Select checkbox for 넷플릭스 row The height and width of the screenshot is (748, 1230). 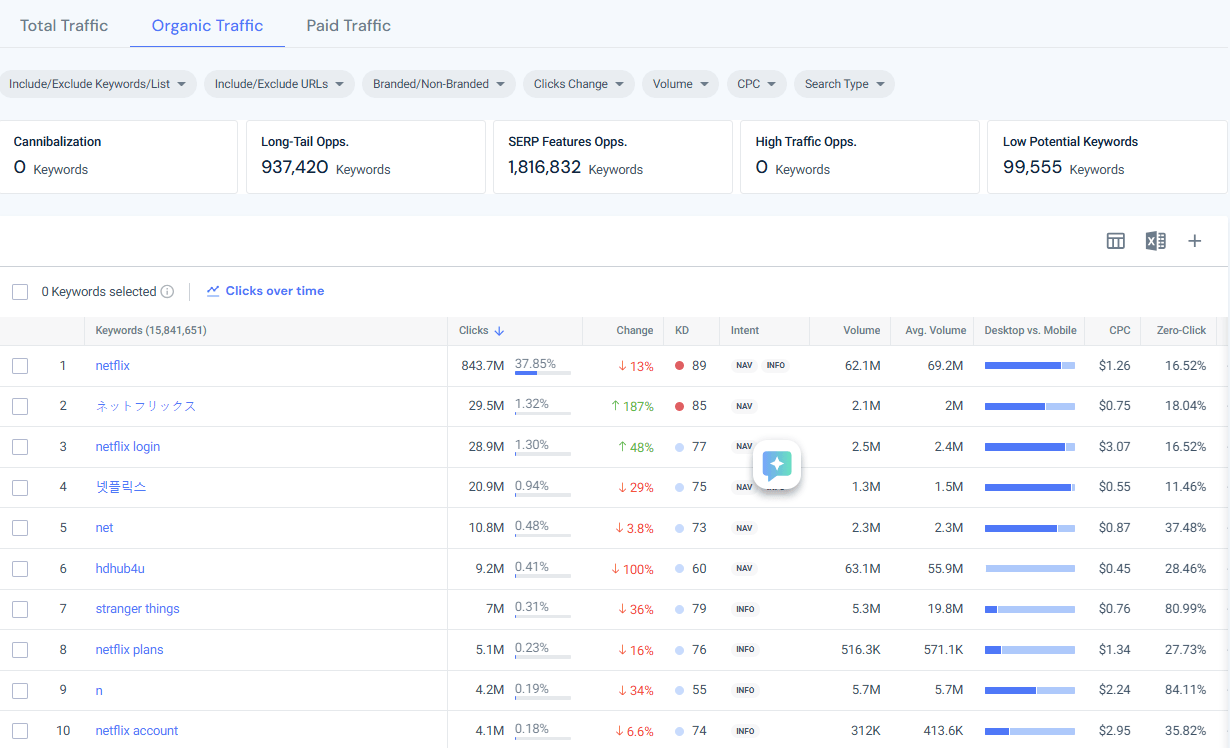click(x=20, y=487)
